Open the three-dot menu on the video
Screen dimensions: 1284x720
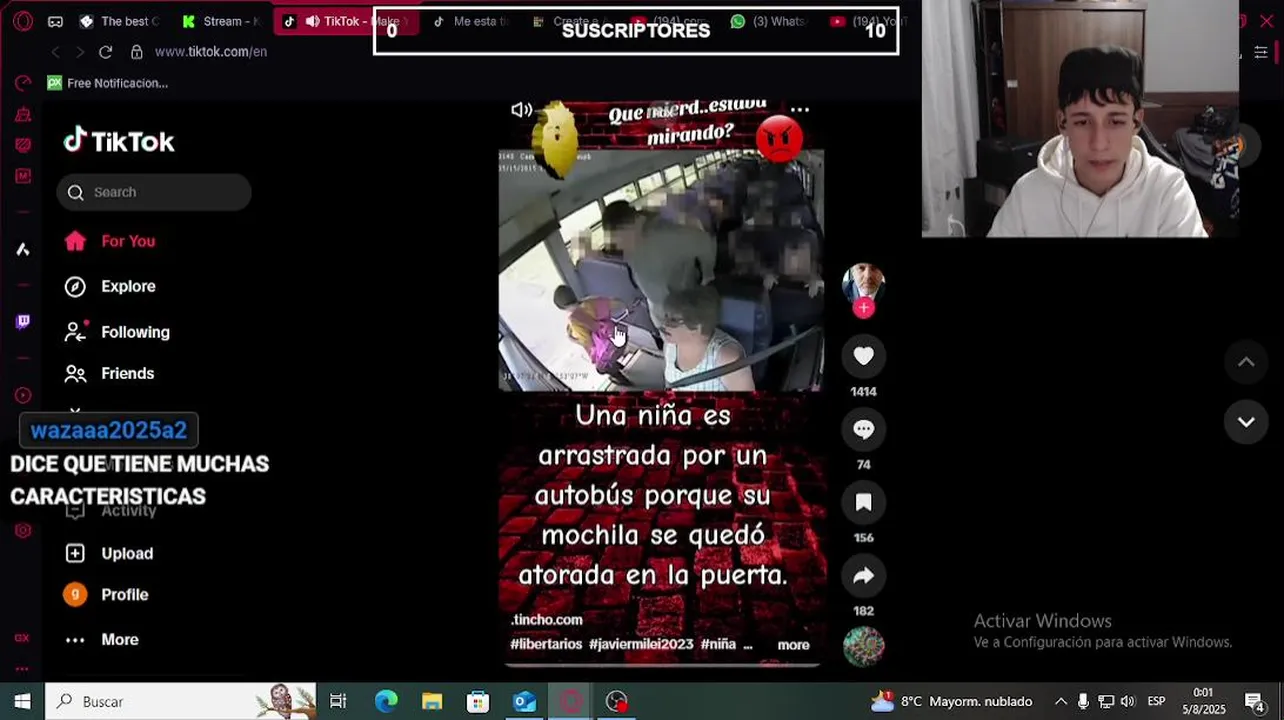coord(800,110)
